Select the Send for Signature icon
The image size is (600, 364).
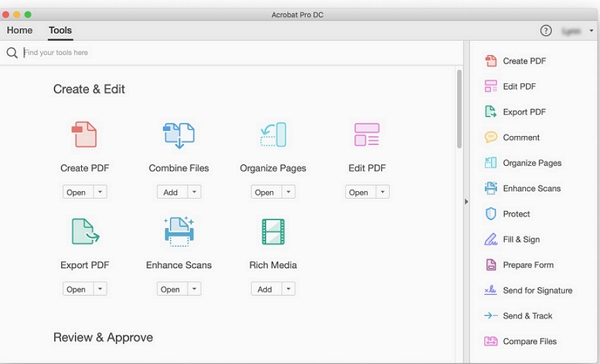tap(491, 290)
